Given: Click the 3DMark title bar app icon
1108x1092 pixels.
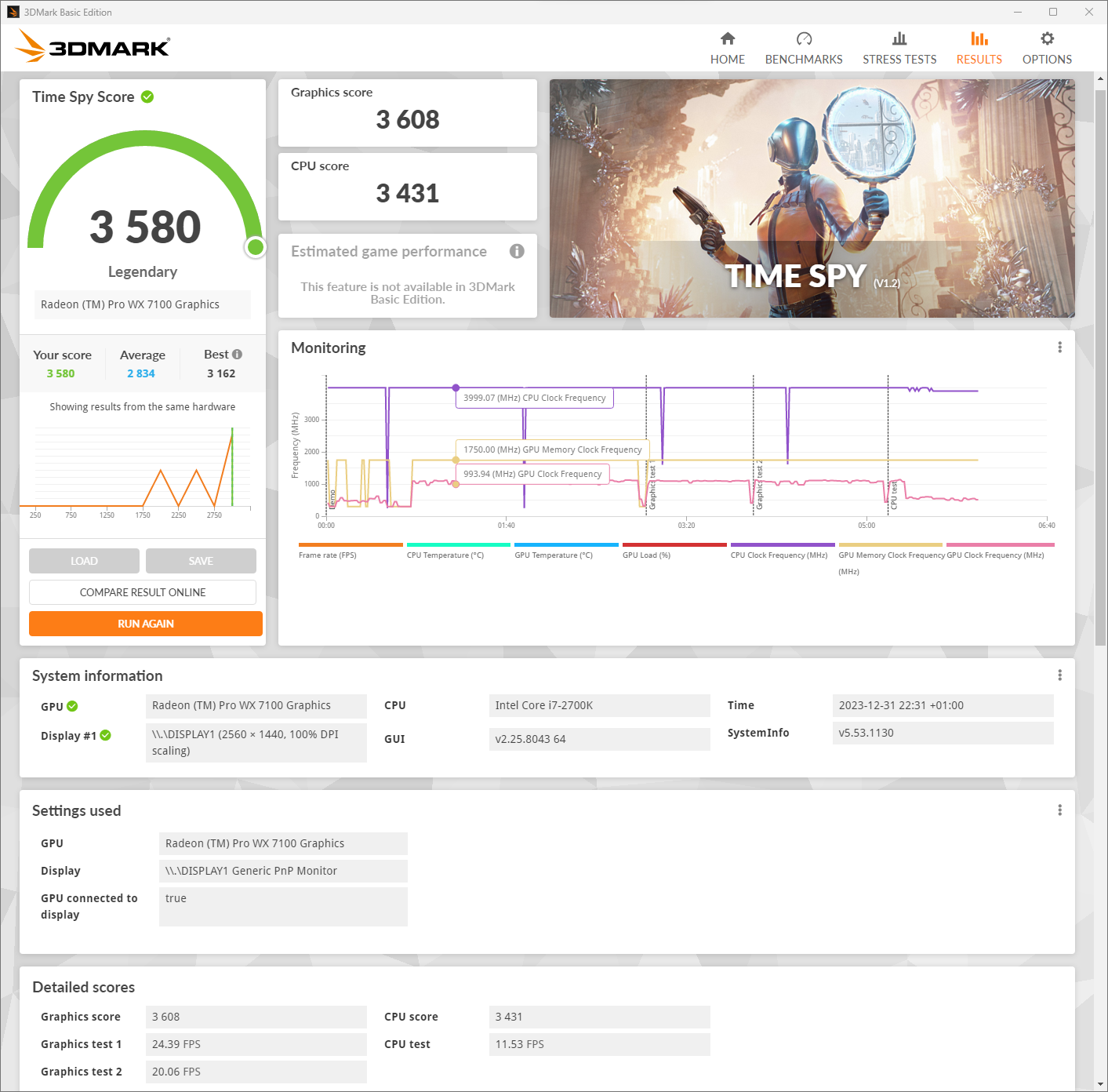Looking at the screenshot, I should [13, 12].
